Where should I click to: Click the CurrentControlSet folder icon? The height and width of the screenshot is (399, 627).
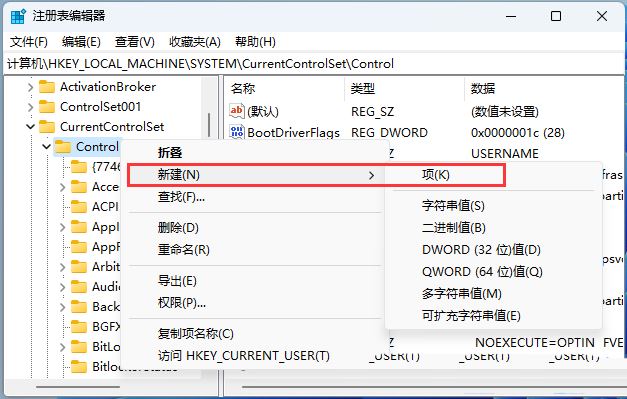coord(47,127)
